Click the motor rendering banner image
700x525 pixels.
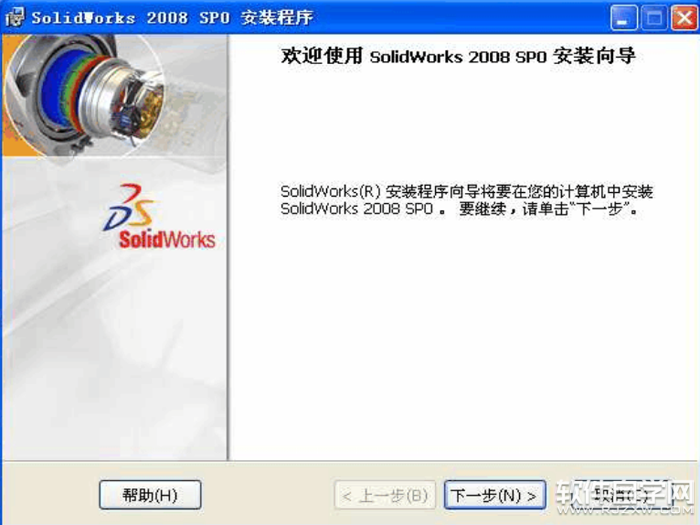(x=115, y=96)
